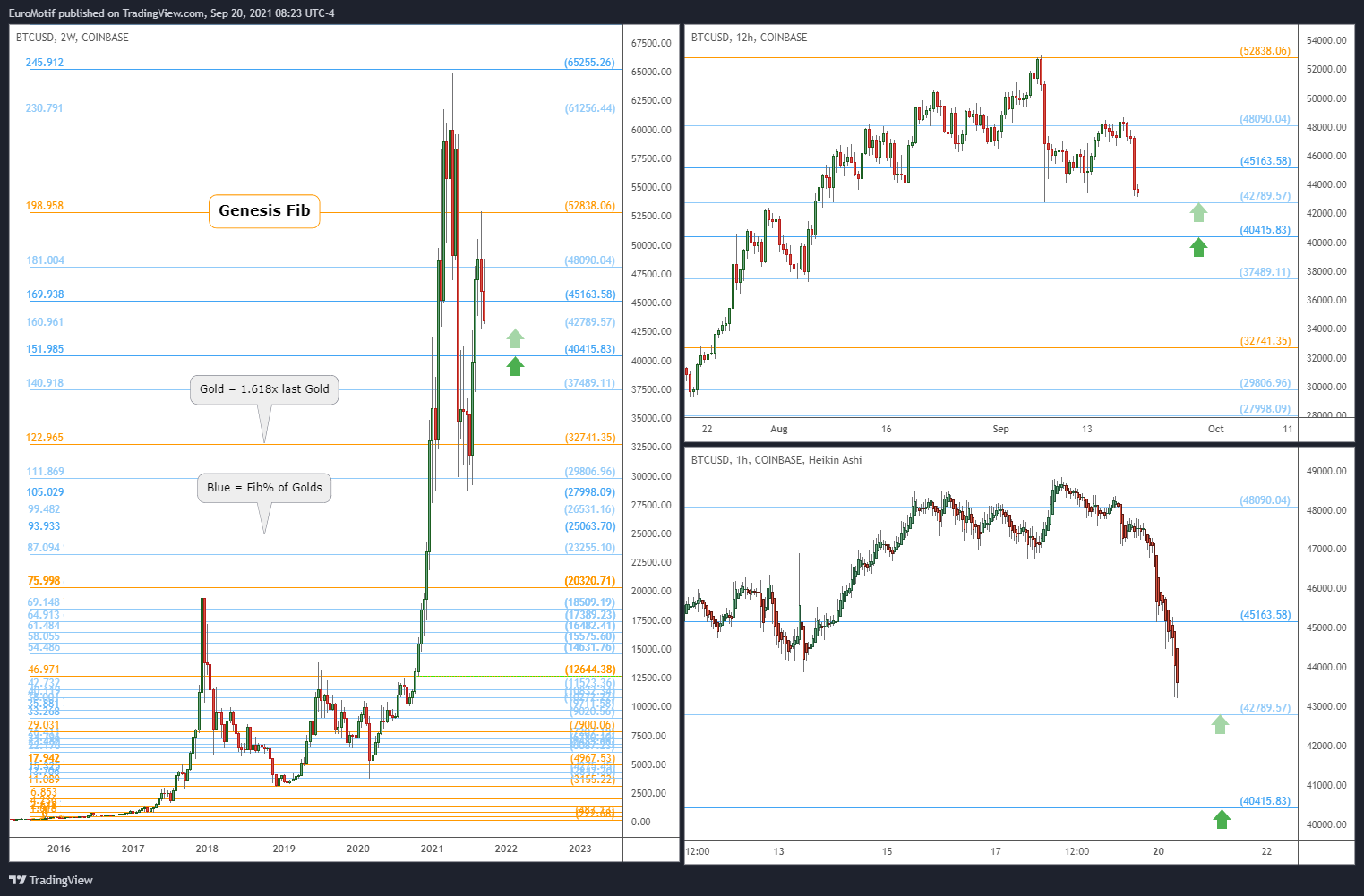This screenshot has height=896, width=1364.
Task: Click 2023 on the 2W time axis
Action: coord(580,849)
